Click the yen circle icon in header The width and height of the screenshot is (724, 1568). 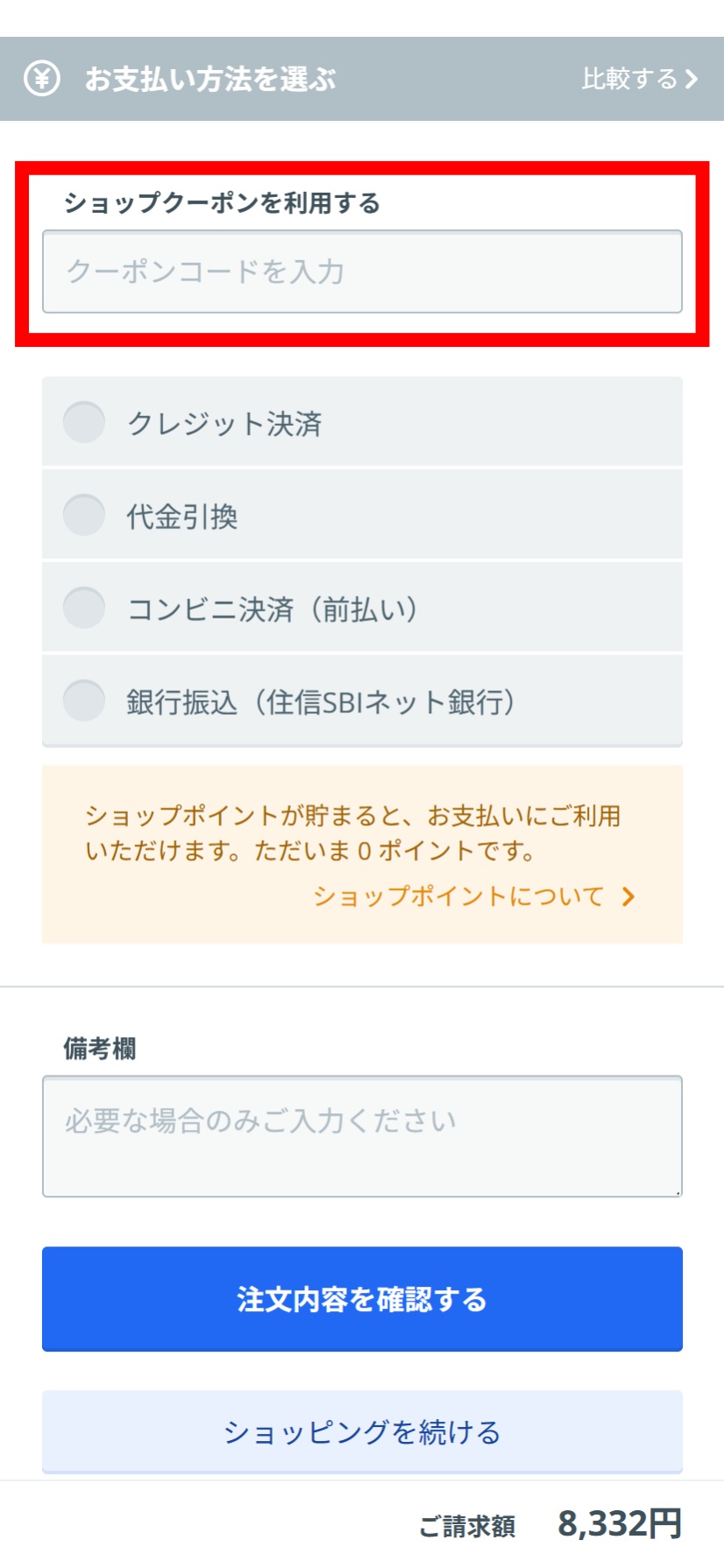41,79
